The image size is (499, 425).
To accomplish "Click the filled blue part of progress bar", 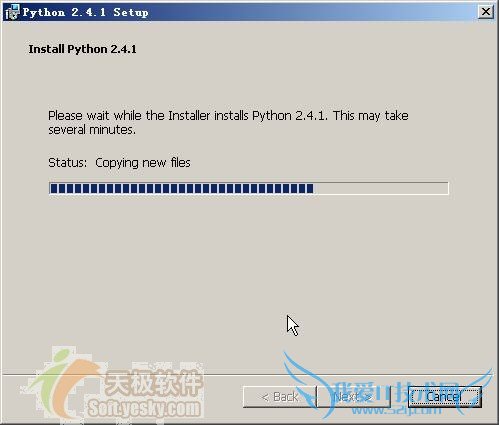I will (181, 188).
